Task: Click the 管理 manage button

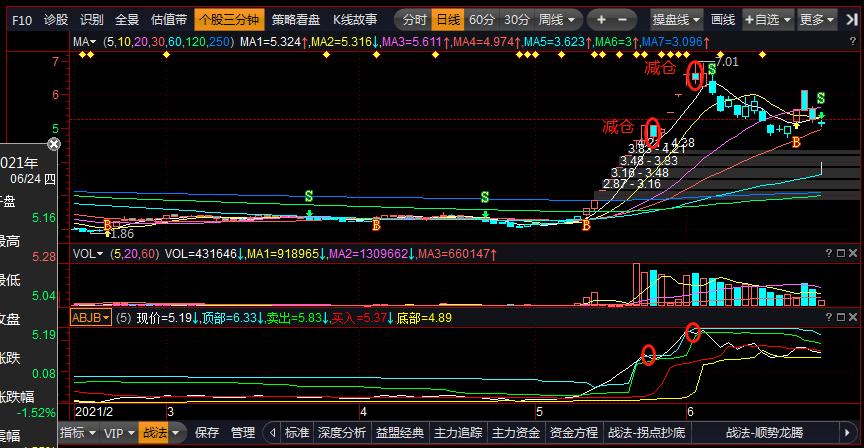Action: tap(242, 433)
